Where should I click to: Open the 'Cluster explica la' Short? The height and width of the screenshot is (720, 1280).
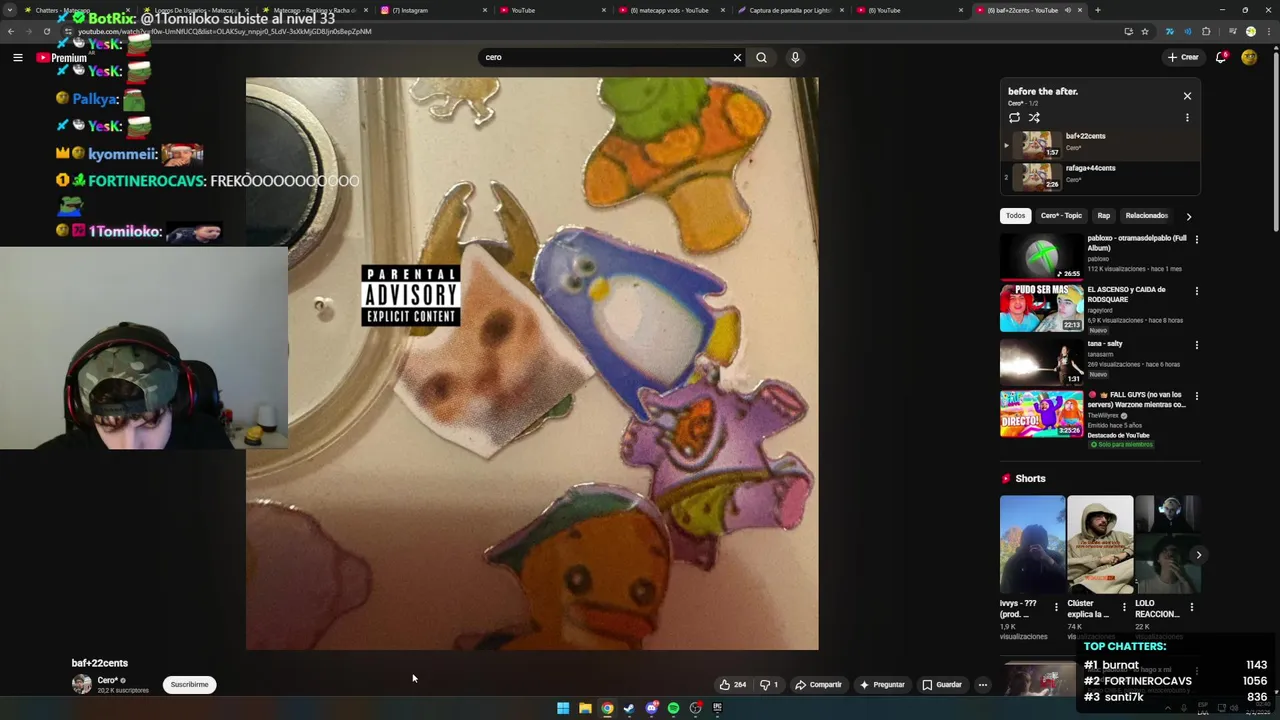pyautogui.click(x=1100, y=545)
